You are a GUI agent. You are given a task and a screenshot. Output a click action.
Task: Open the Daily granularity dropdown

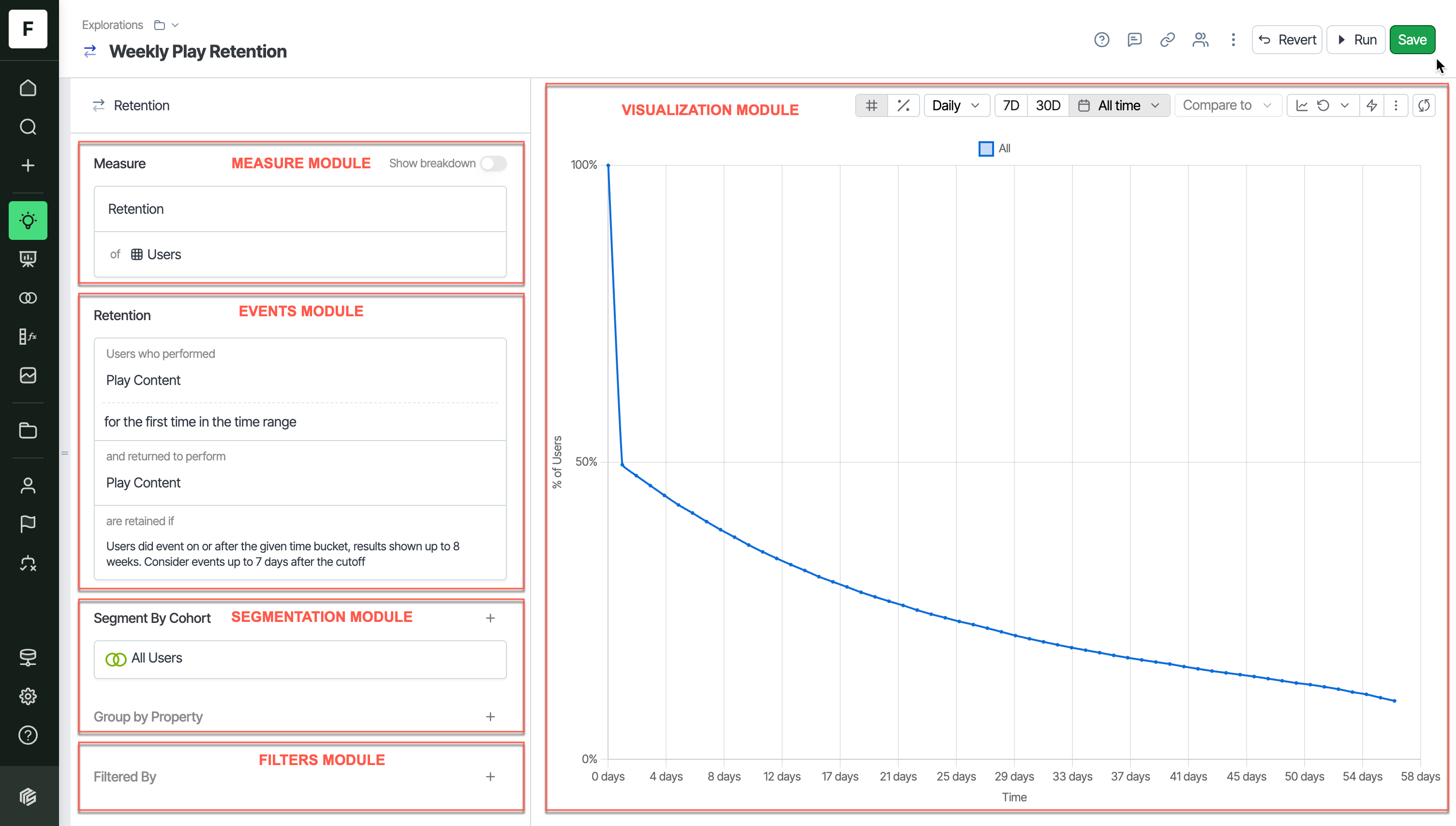click(x=956, y=105)
